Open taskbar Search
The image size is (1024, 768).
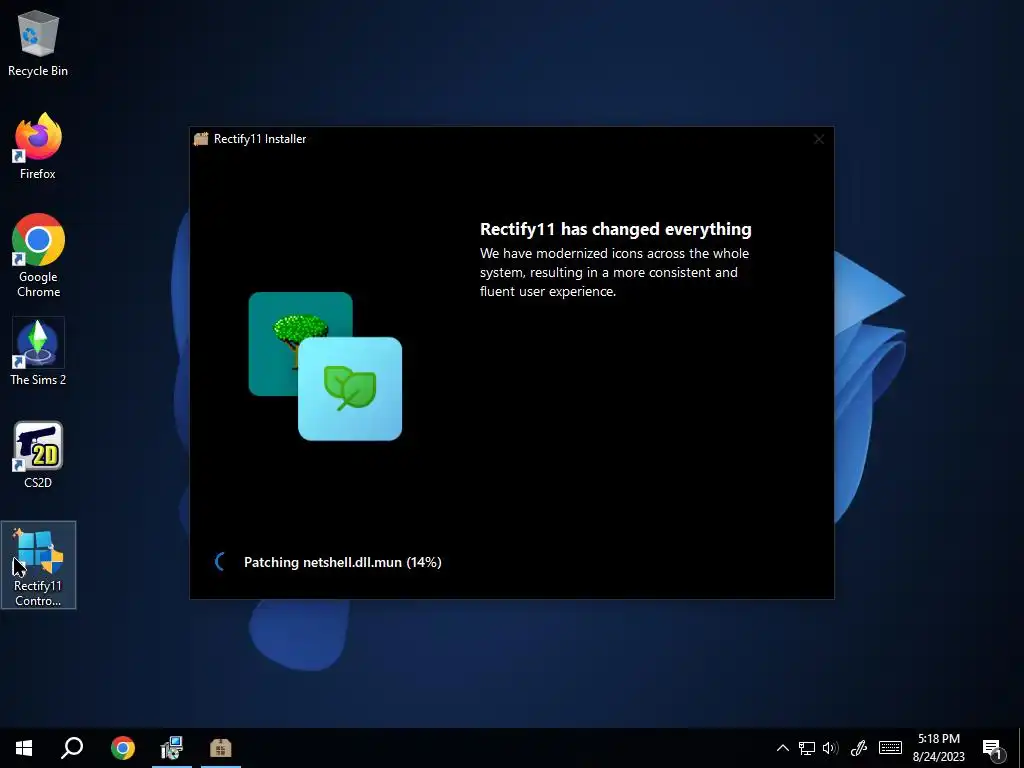72,748
